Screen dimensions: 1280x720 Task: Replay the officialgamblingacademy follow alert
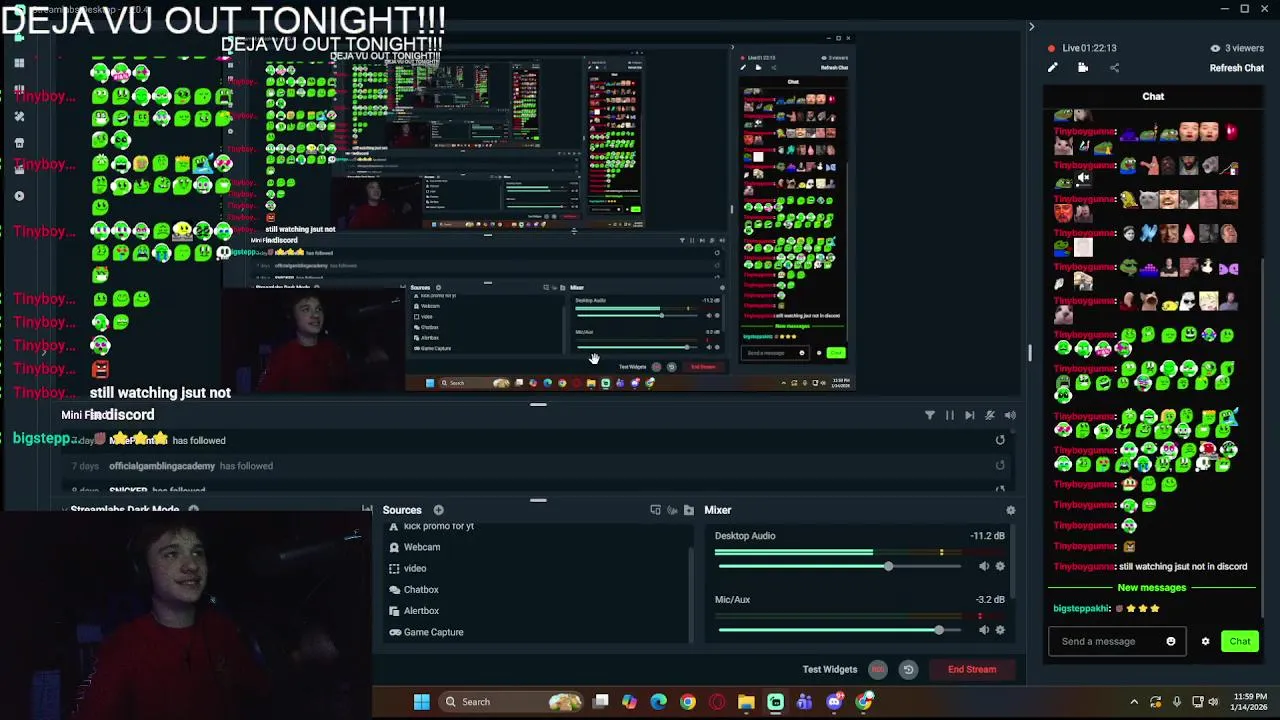pos(1000,465)
